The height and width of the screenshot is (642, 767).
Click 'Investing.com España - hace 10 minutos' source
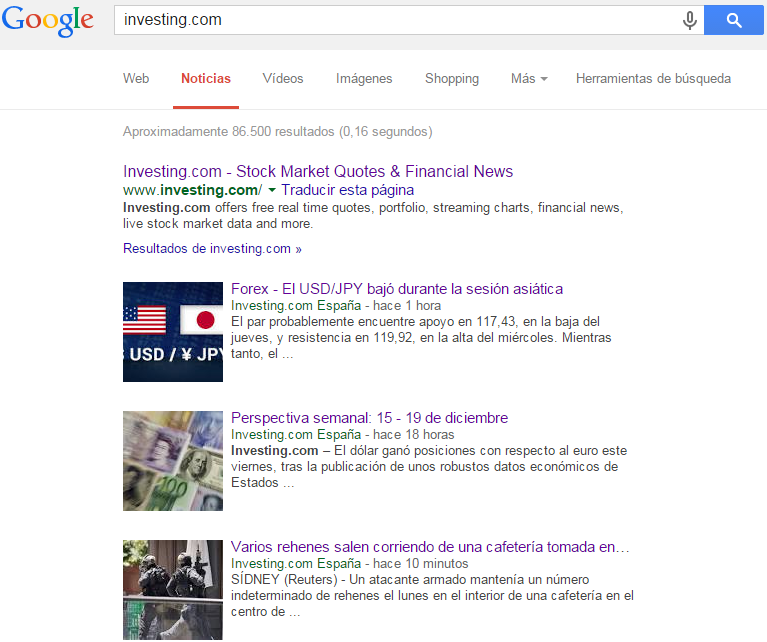coord(349,563)
